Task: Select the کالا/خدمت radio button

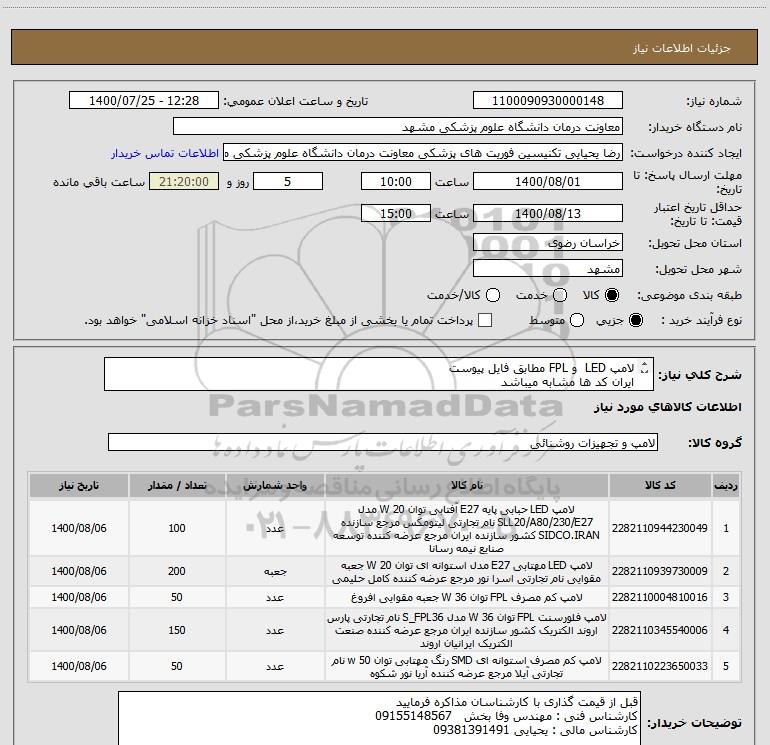Action: 493,295
